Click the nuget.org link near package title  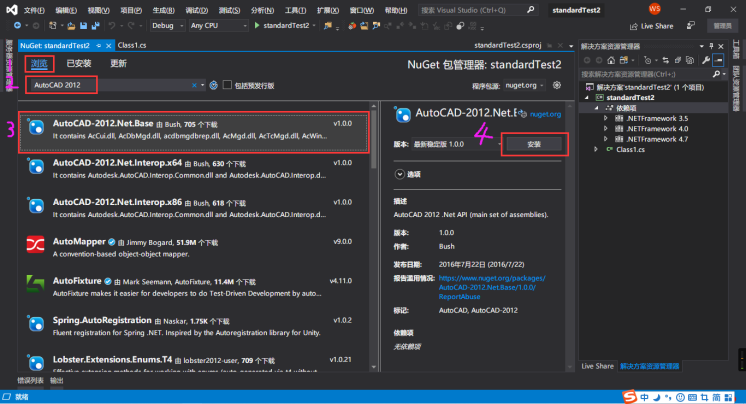[x=545, y=114]
